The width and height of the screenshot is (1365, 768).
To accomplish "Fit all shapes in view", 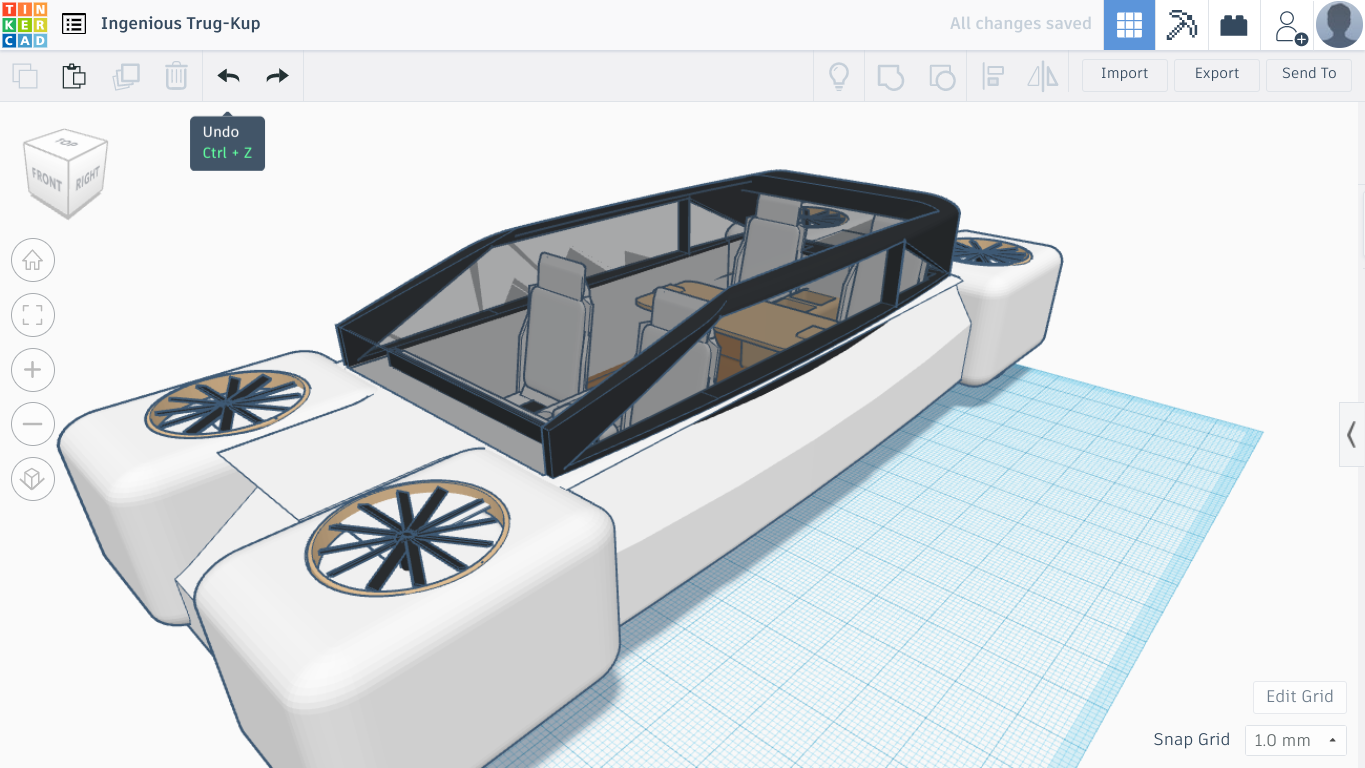I will pyautogui.click(x=33, y=315).
